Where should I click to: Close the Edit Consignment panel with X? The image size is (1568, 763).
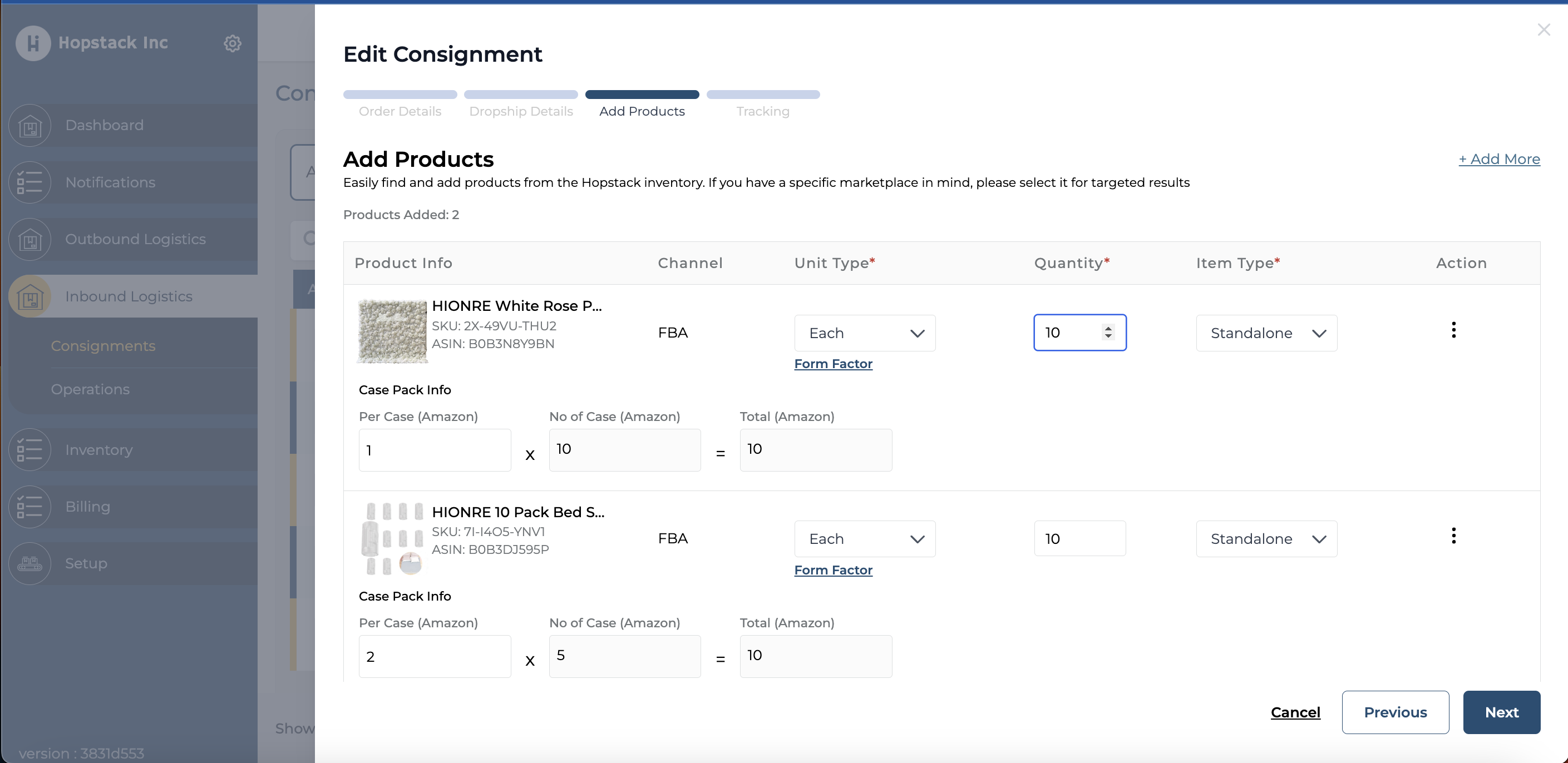click(1543, 30)
